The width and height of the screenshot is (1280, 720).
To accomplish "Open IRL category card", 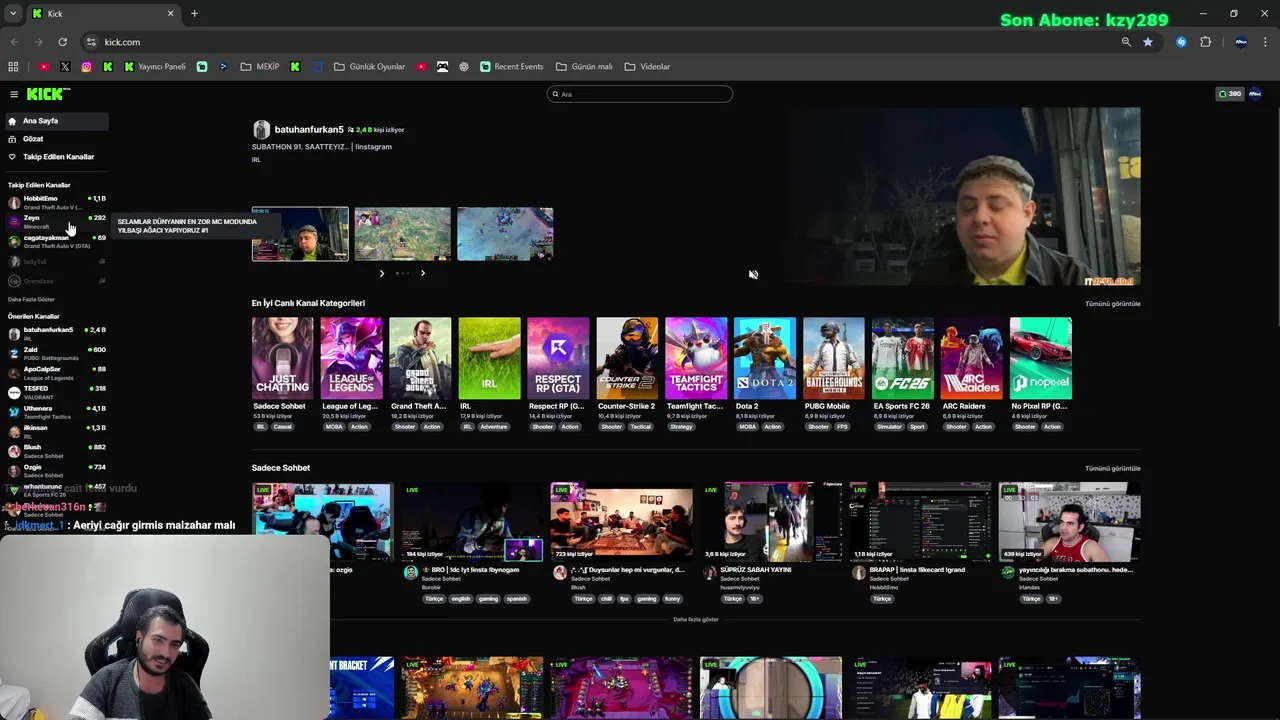I will click(489, 358).
